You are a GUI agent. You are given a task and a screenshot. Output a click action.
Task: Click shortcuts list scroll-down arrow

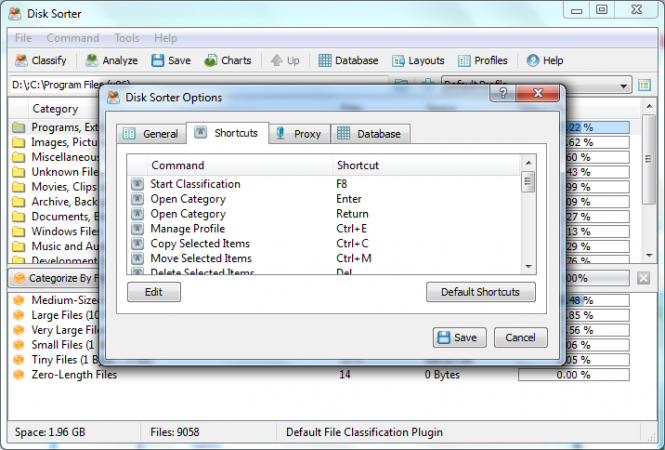click(x=528, y=266)
